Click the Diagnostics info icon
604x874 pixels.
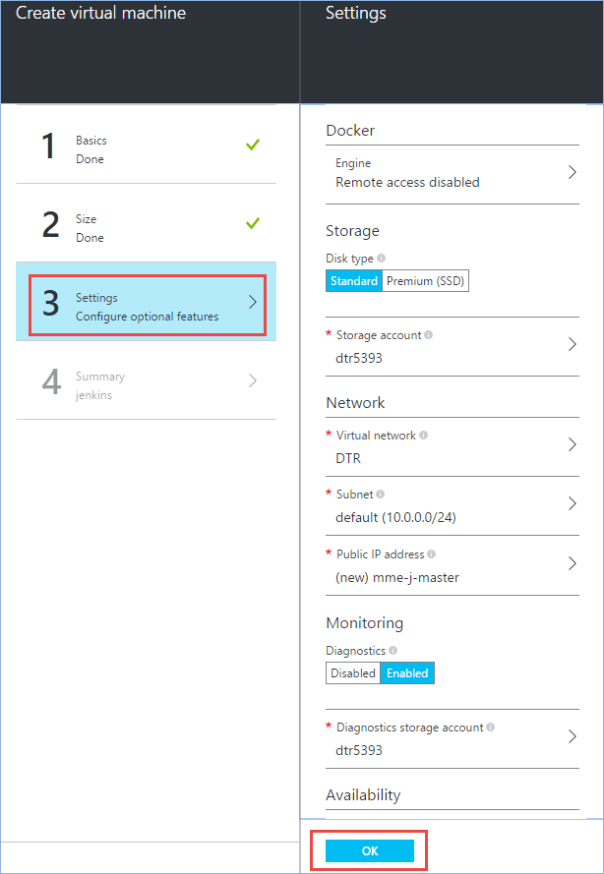[x=392, y=650]
